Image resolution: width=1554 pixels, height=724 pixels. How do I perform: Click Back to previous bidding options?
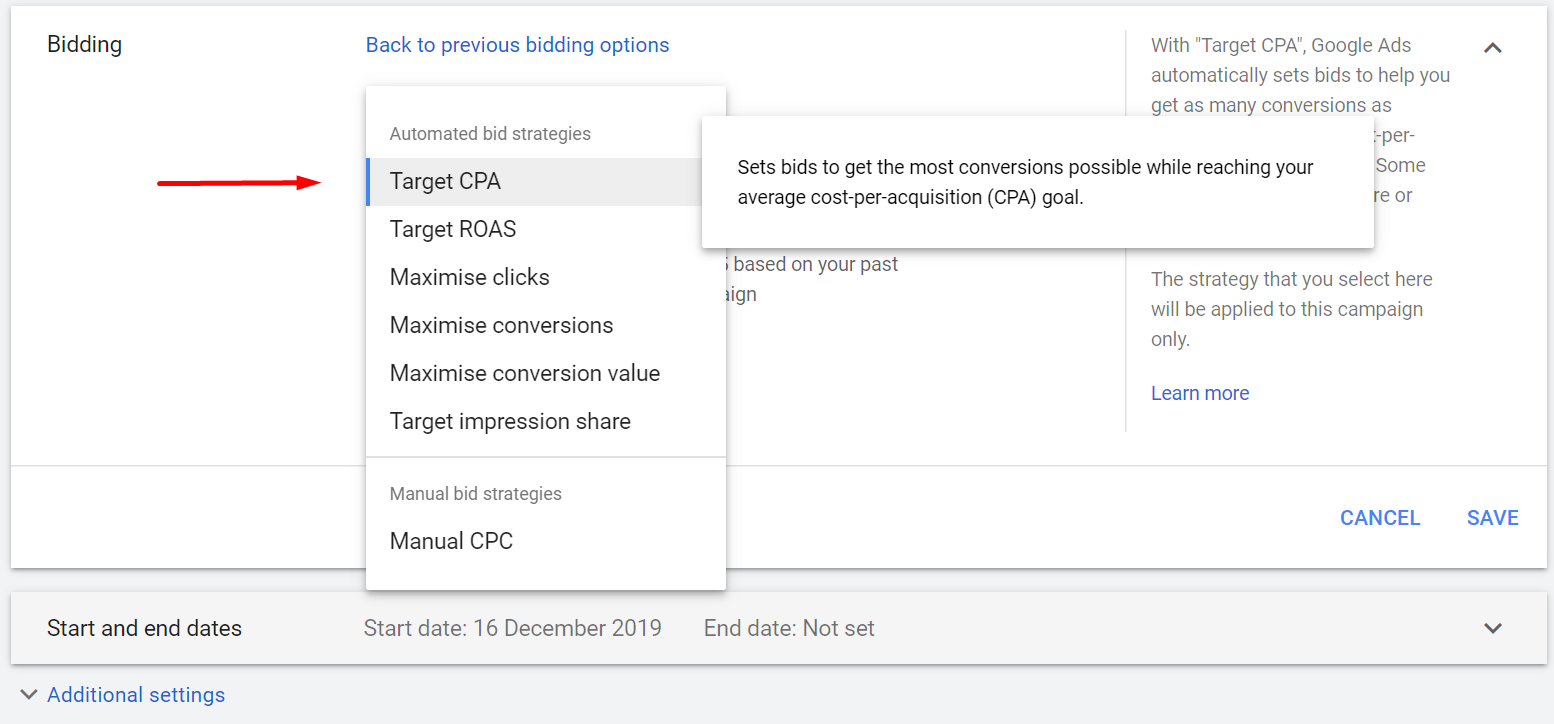[517, 45]
